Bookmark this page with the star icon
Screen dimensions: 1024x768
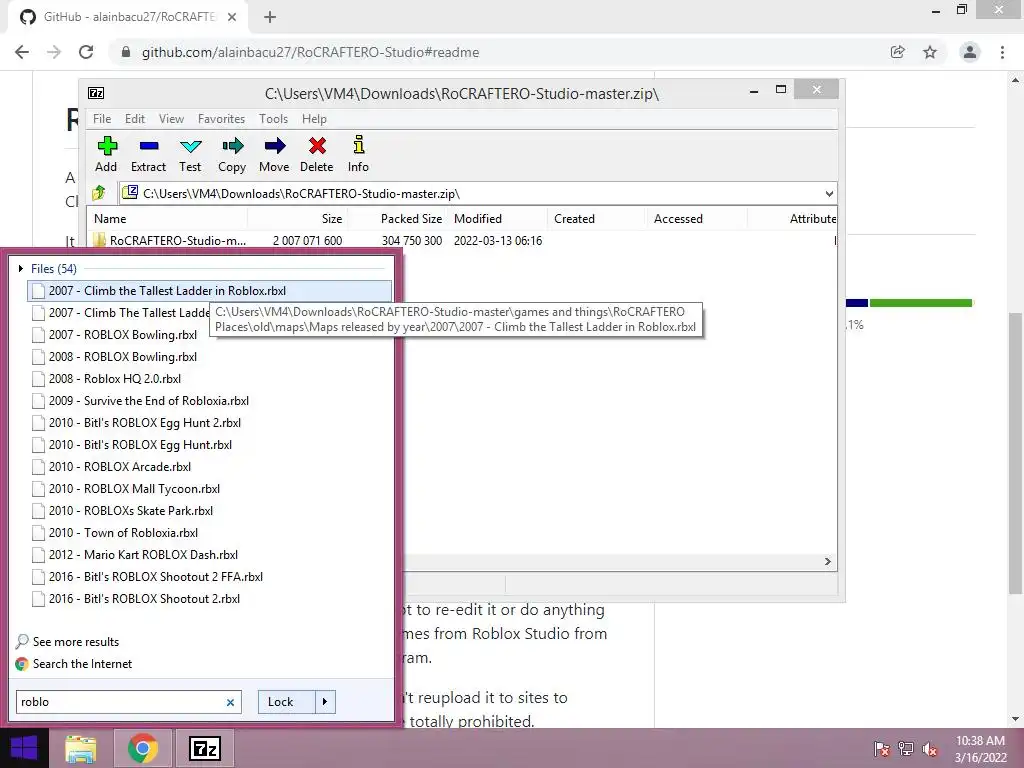pos(930,52)
